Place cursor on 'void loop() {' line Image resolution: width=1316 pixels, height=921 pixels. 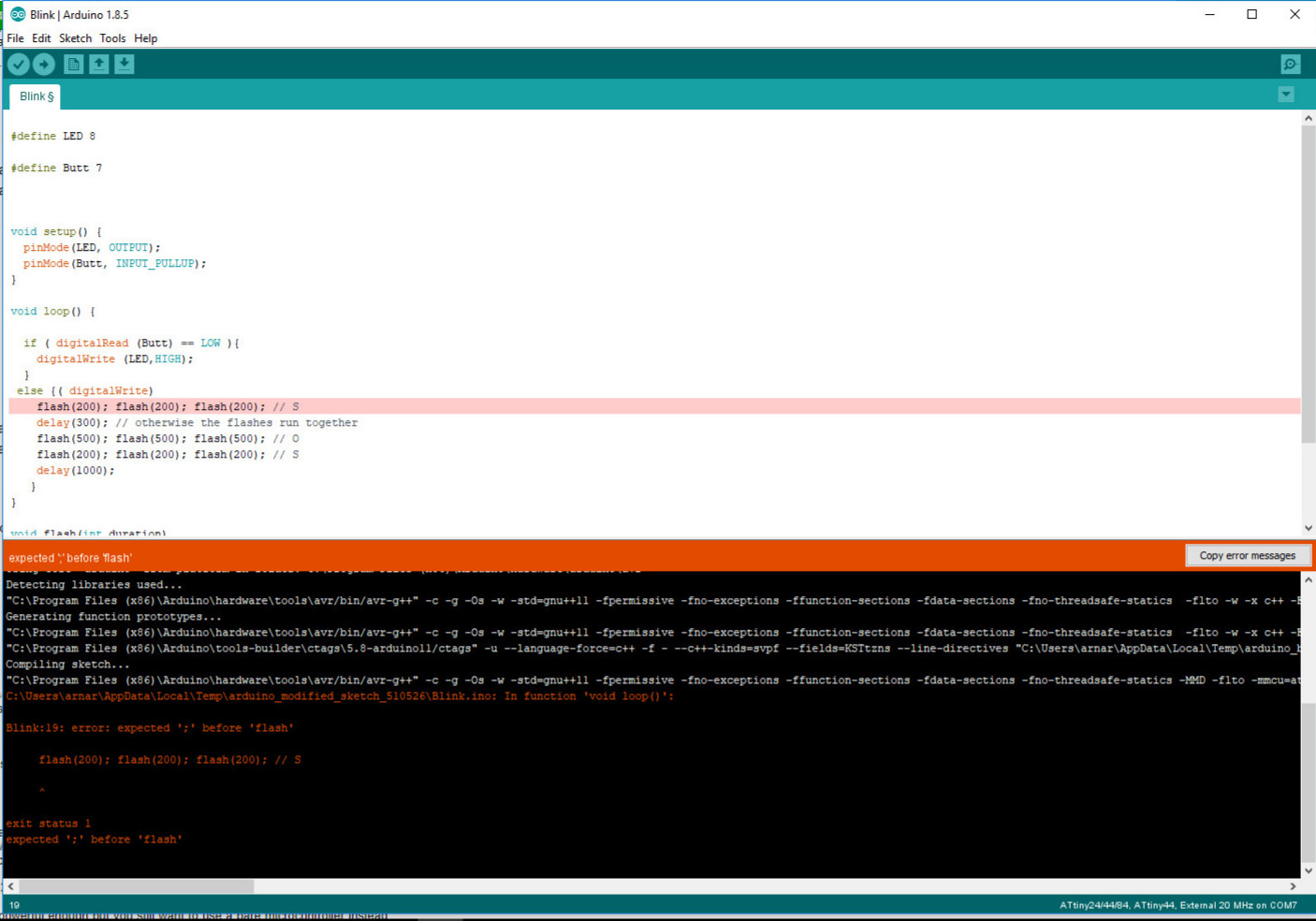pyautogui.click(x=53, y=311)
